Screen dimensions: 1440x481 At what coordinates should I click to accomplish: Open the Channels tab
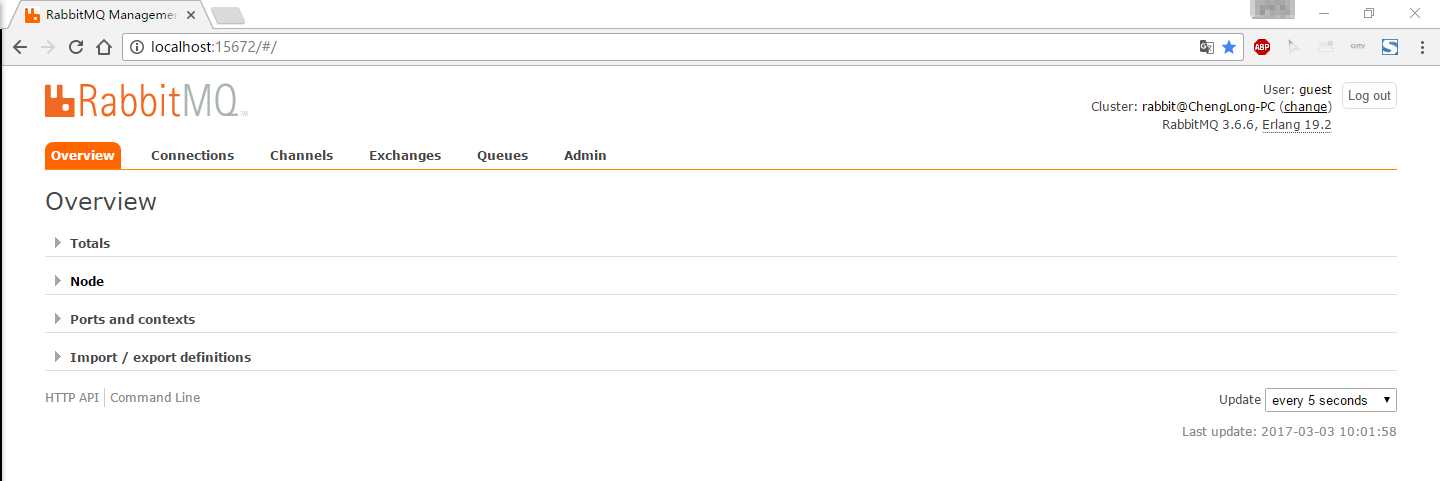(x=301, y=155)
